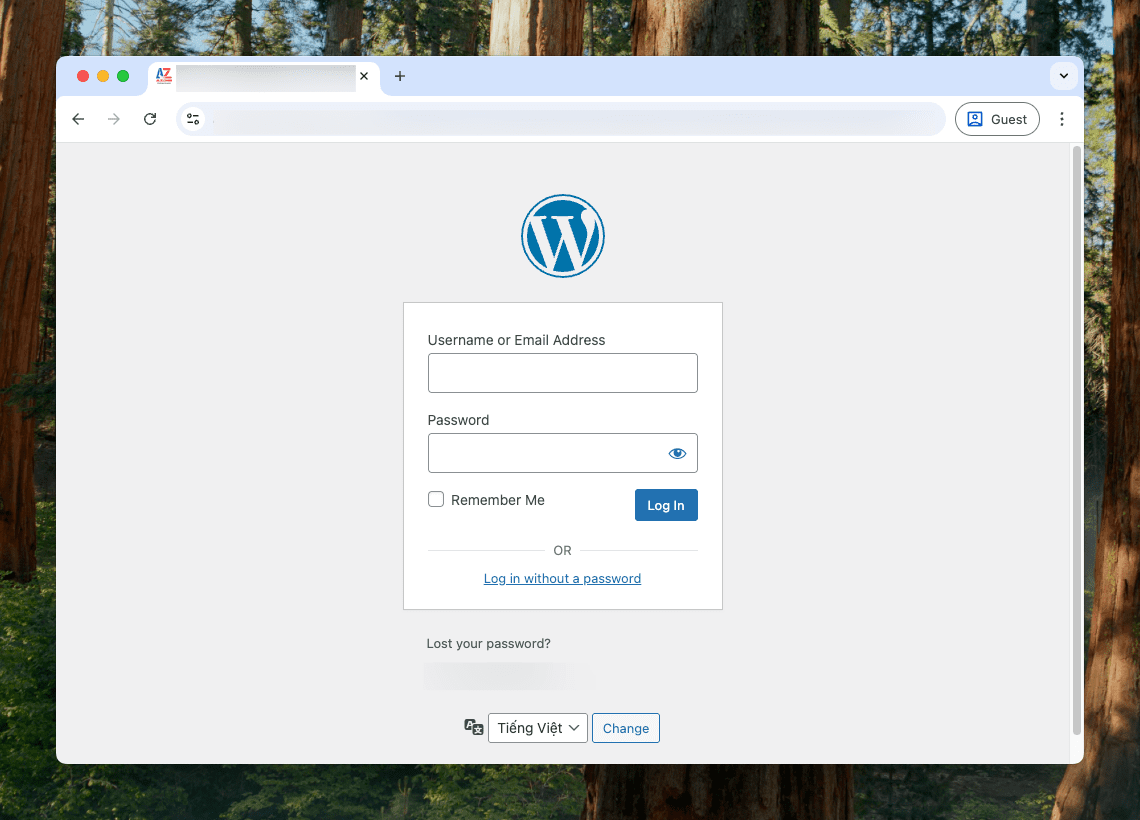Click the site settings icon in address bar
The width and height of the screenshot is (1140, 820).
tap(193, 118)
